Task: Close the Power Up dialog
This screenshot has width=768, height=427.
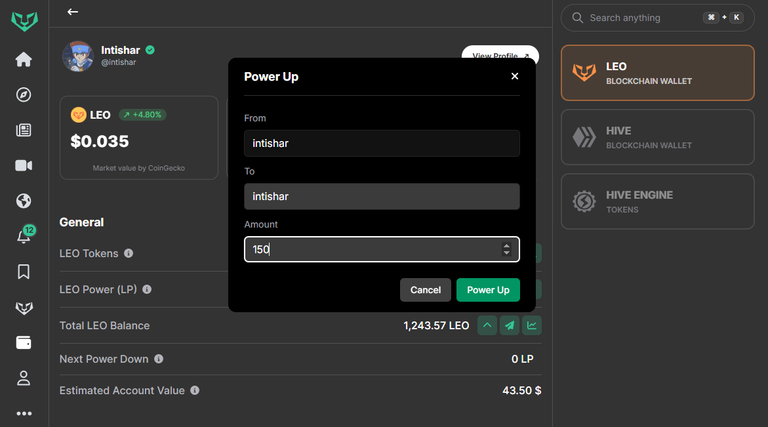Action: click(514, 76)
